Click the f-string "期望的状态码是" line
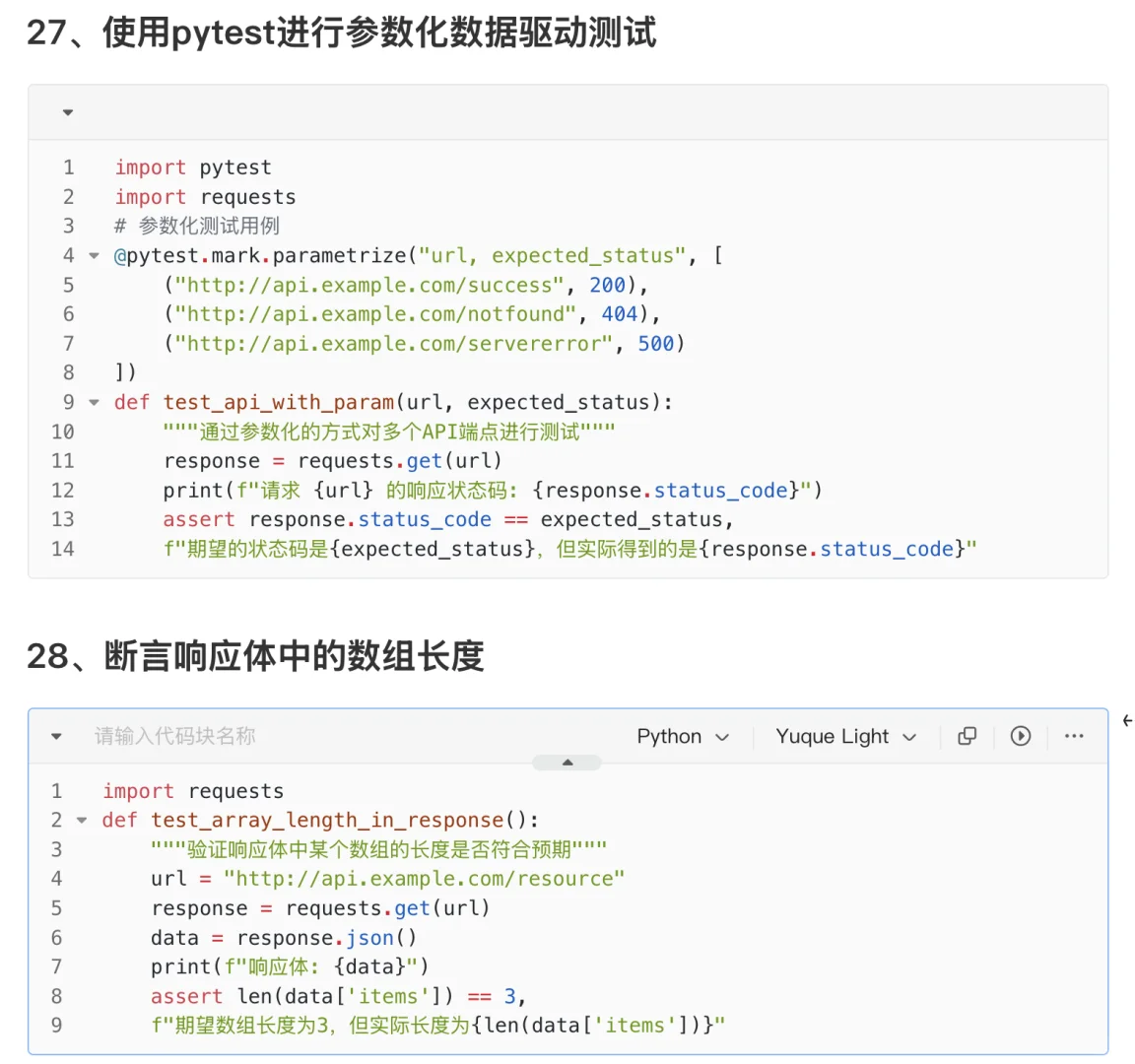The height and width of the screenshot is (1064, 1135). 569,550
